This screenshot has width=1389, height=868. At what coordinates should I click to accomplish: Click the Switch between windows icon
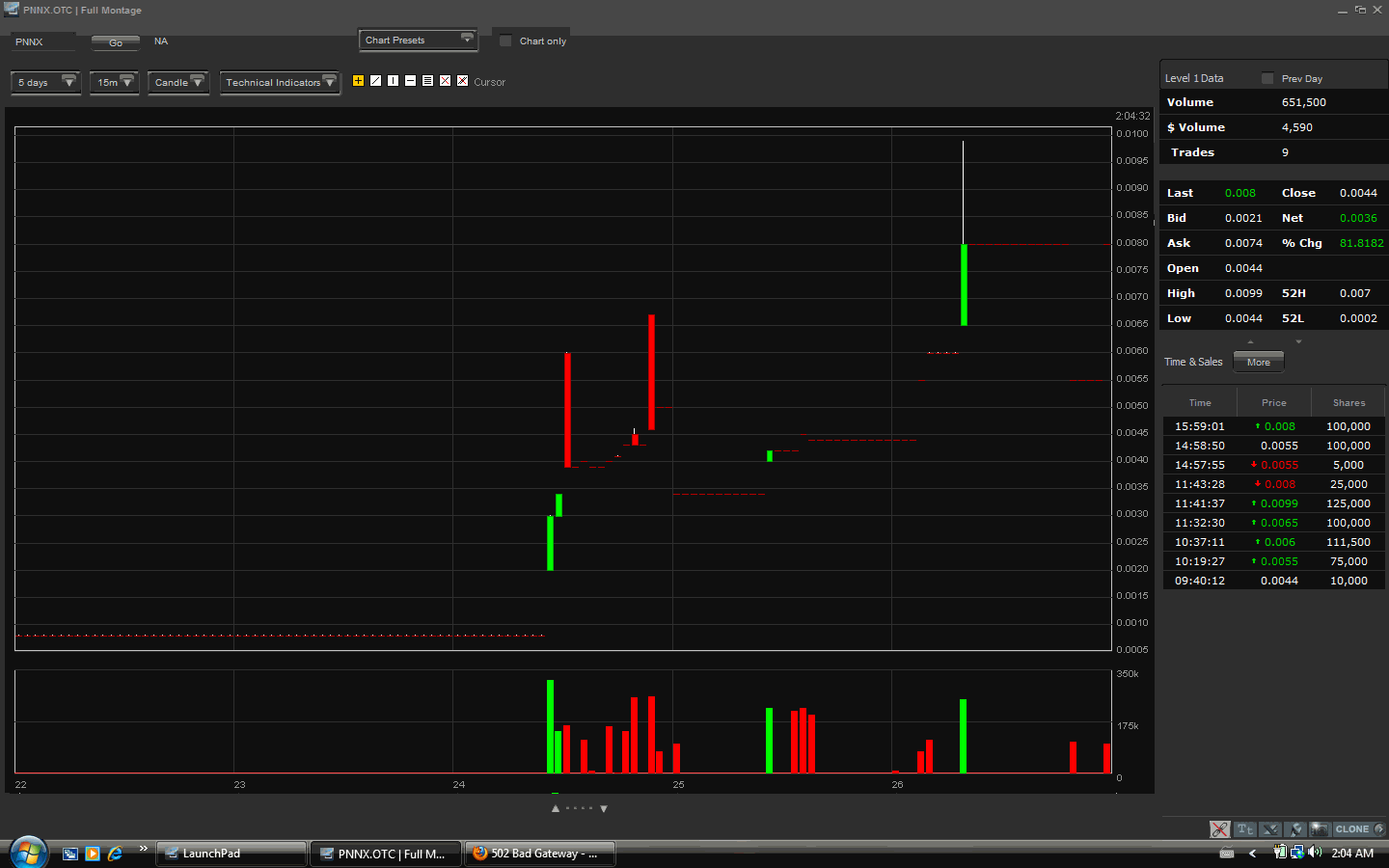[70, 854]
